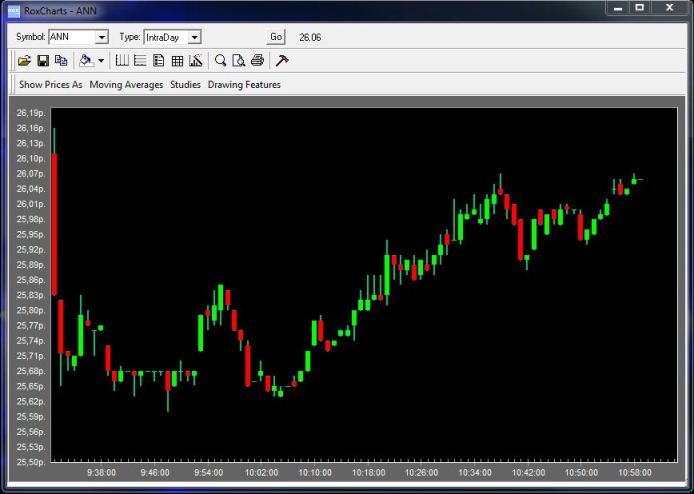This screenshot has width=694, height=494.
Task: Click the 25,80p. price axis label
Action: coord(31,310)
